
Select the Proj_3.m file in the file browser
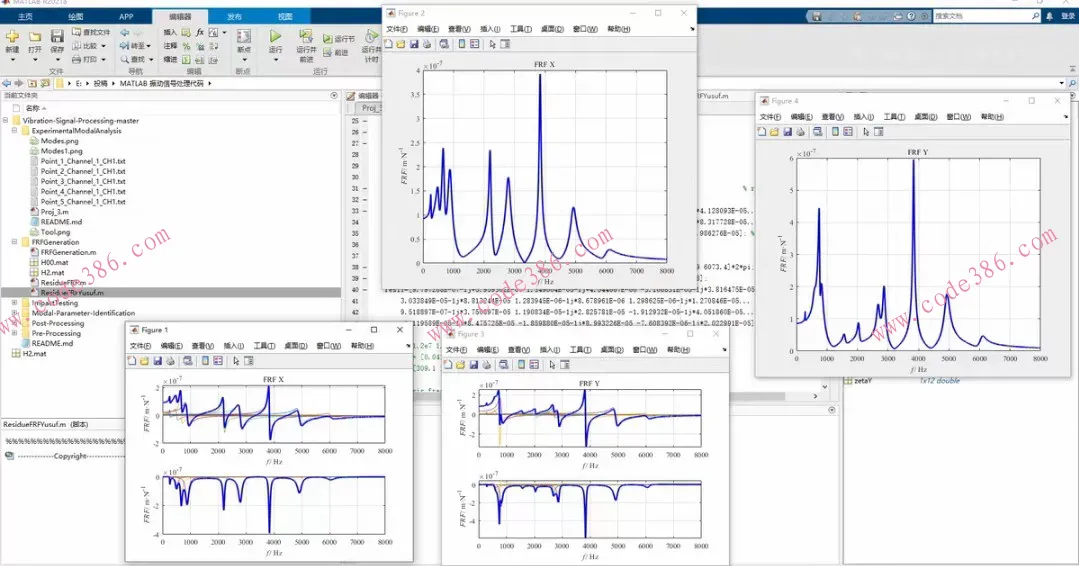tap(55, 212)
